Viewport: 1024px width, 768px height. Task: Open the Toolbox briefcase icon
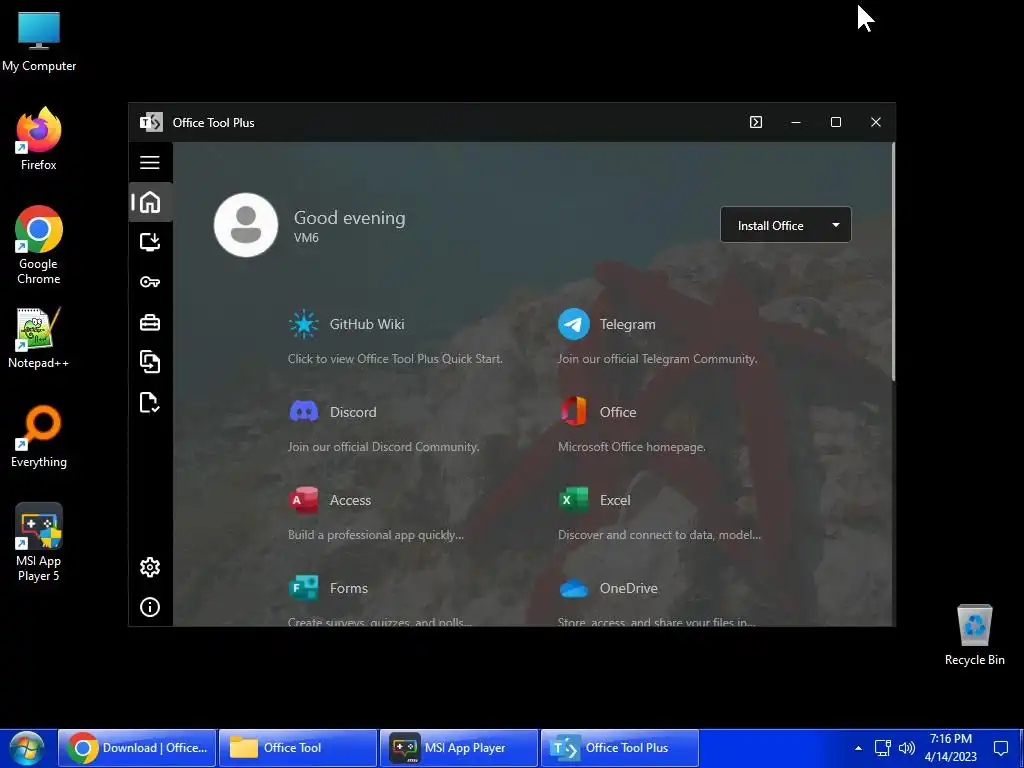point(150,323)
